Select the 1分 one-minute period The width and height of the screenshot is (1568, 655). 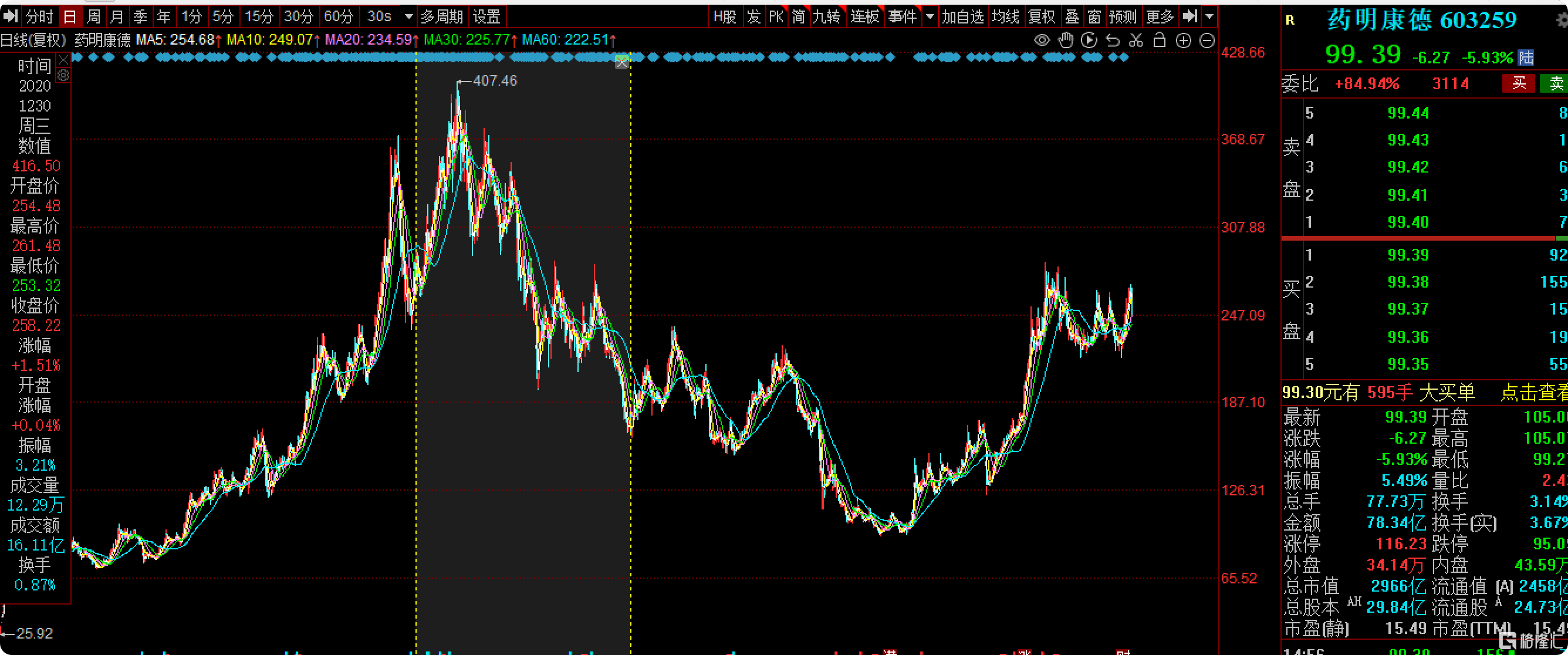tap(191, 16)
